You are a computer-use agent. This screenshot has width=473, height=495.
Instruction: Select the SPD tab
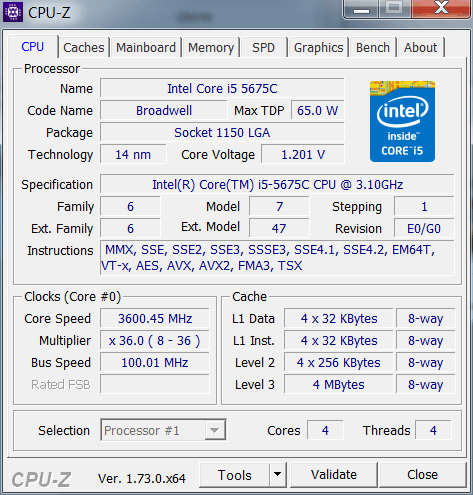[x=263, y=48]
